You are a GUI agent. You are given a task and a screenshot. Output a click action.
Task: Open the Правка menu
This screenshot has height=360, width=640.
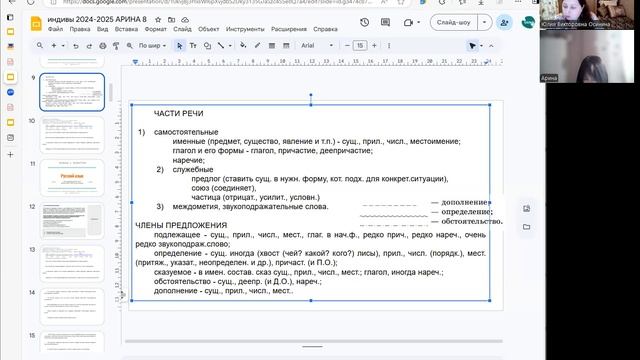(80, 29)
